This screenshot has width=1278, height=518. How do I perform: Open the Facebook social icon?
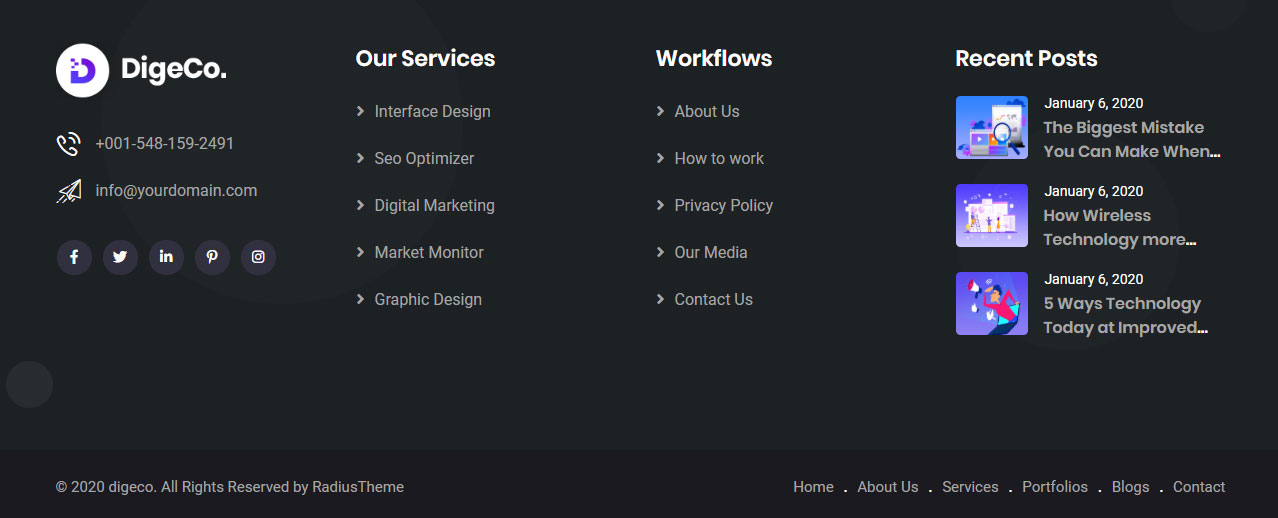74,257
